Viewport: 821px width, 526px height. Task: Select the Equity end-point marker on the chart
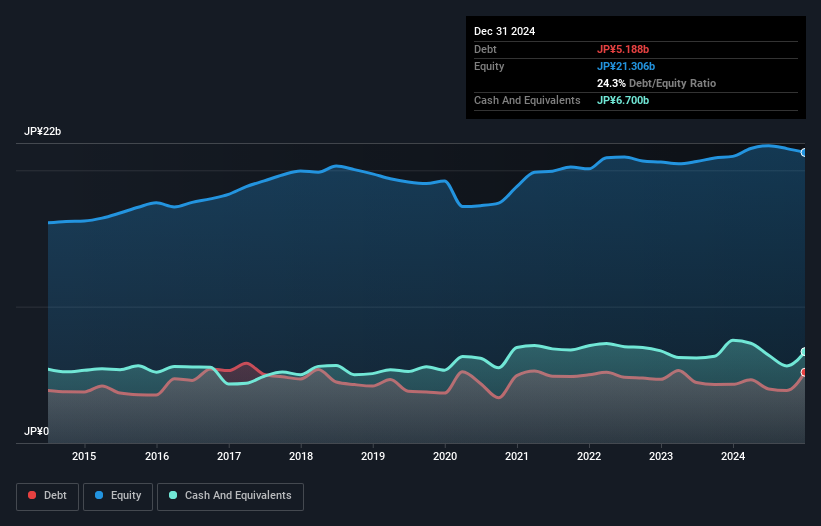pyautogui.click(x=804, y=153)
